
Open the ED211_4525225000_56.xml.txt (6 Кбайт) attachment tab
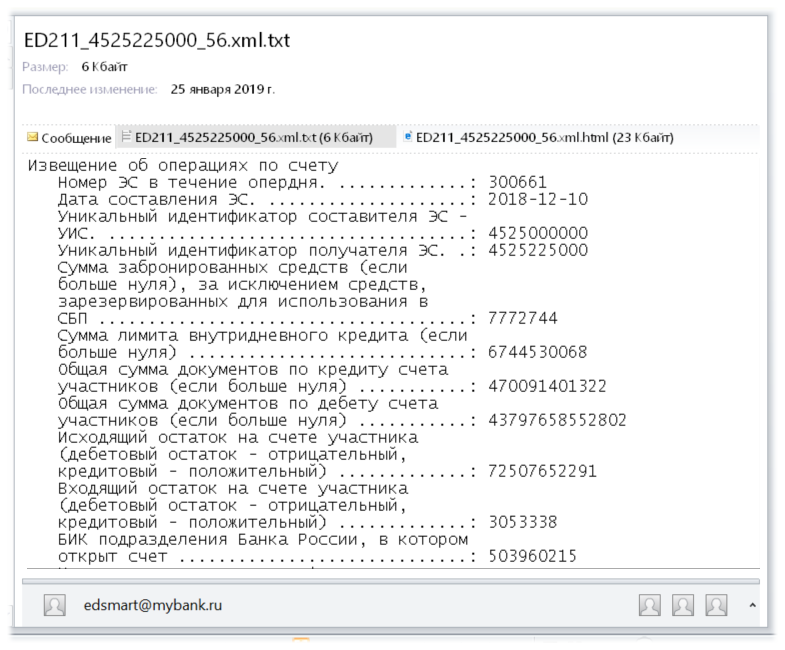[254, 137]
